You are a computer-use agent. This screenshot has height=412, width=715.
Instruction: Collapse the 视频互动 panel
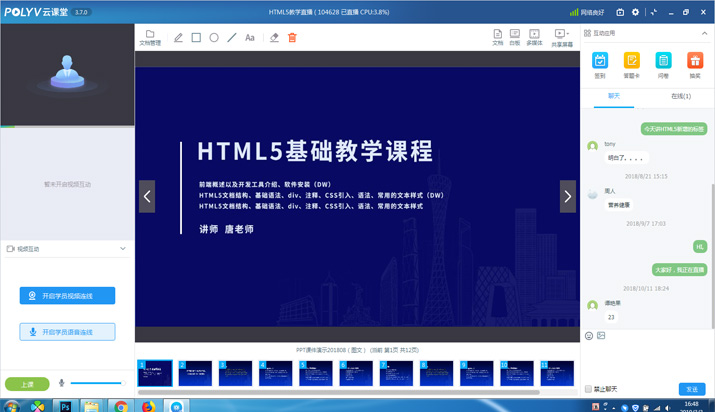coord(123,249)
